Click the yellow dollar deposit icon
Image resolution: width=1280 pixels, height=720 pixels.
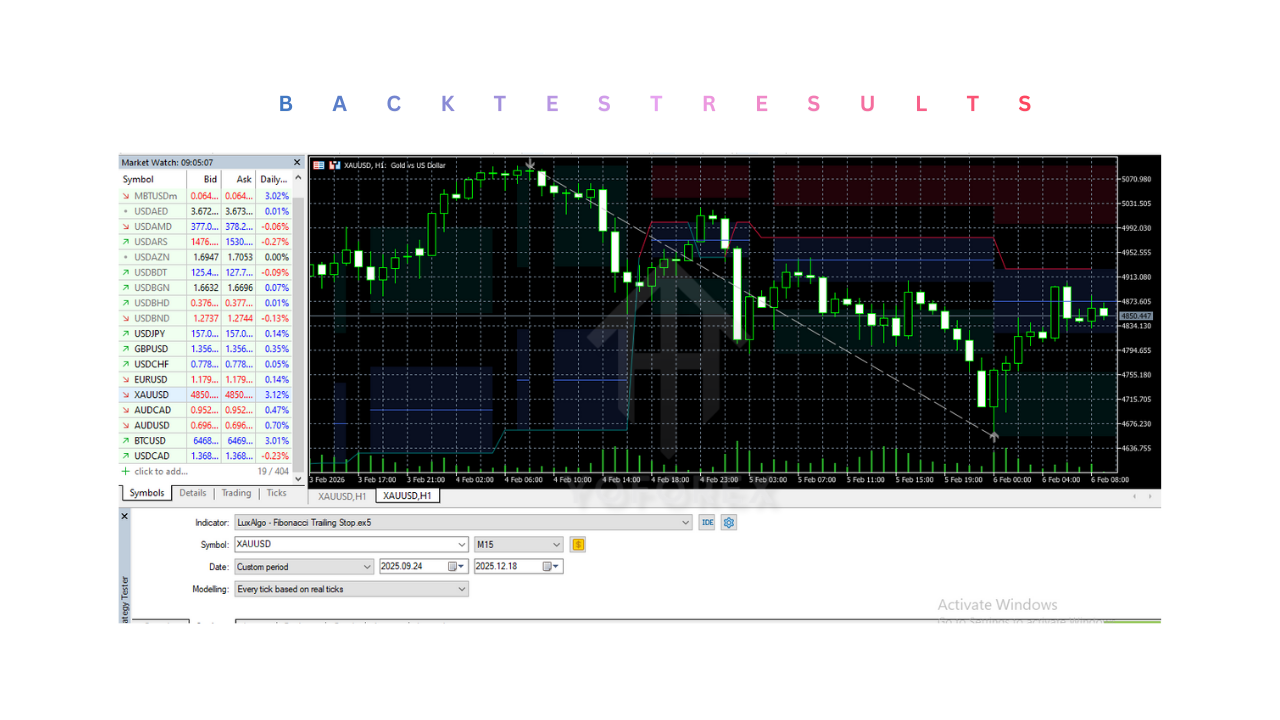pyautogui.click(x=578, y=544)
